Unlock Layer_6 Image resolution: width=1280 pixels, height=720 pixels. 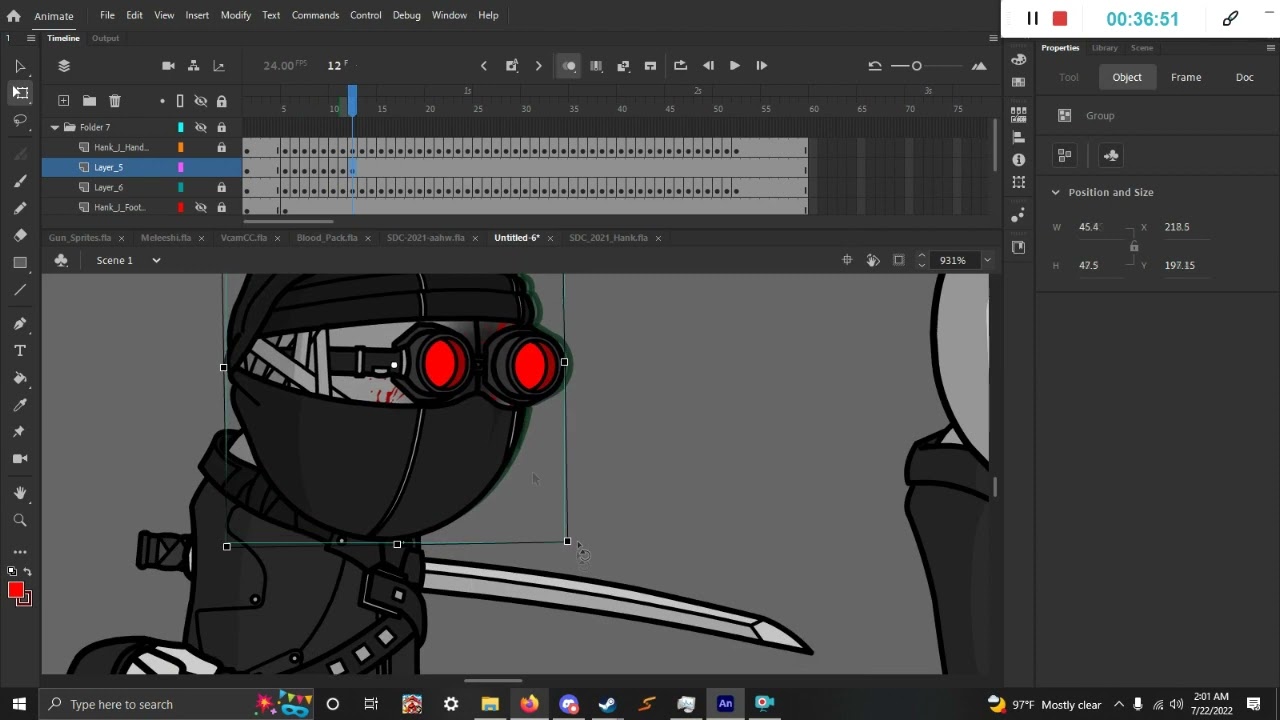tap(221, 187)
